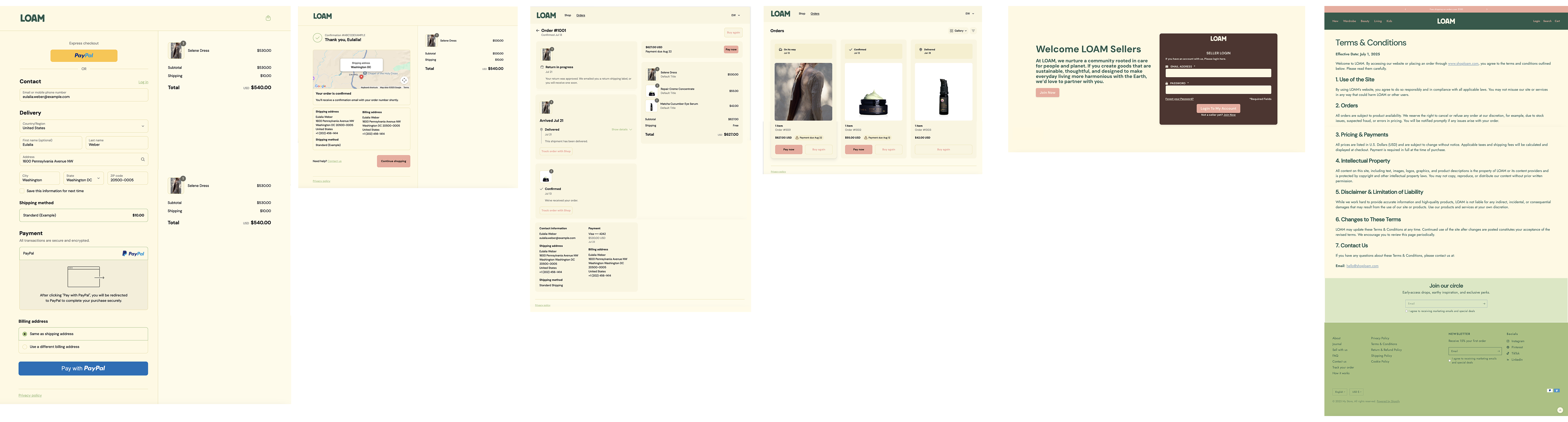Click warning icon beside 'Payment due Aug 12'

coord(866,138)
